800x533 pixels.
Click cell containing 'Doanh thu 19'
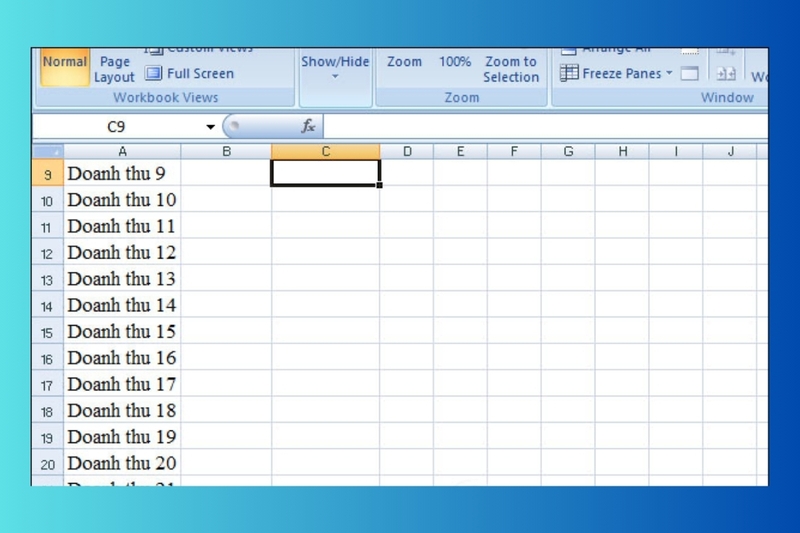[x=122, y=437]
